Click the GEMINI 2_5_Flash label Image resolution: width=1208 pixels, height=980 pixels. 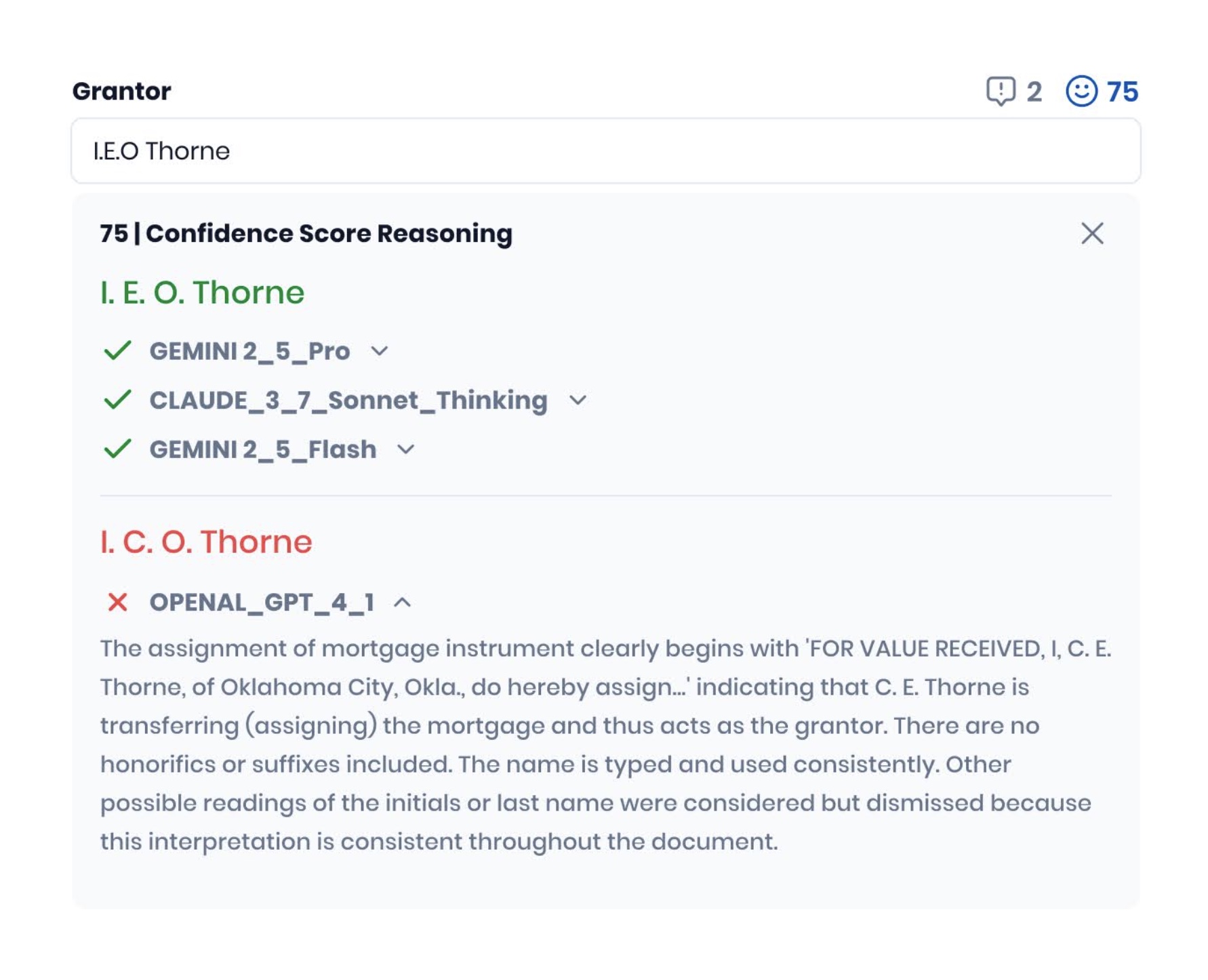(x=262, y=449)
